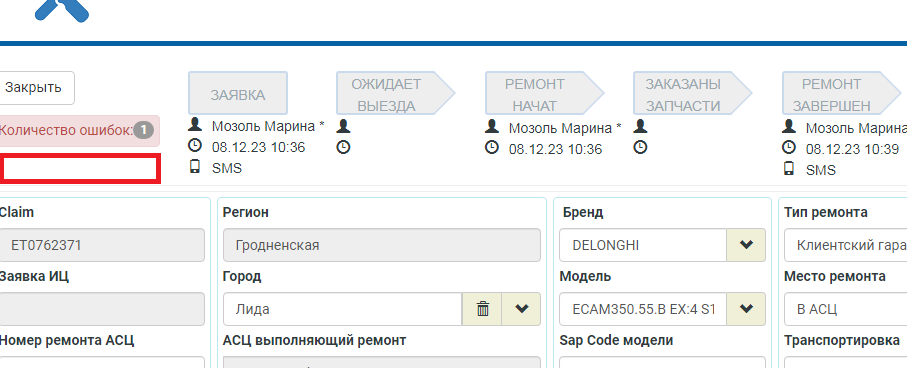Image resolution: width=907 pixels, height=368 pixels.
Task: Click the Claim label
Action: 16,212
